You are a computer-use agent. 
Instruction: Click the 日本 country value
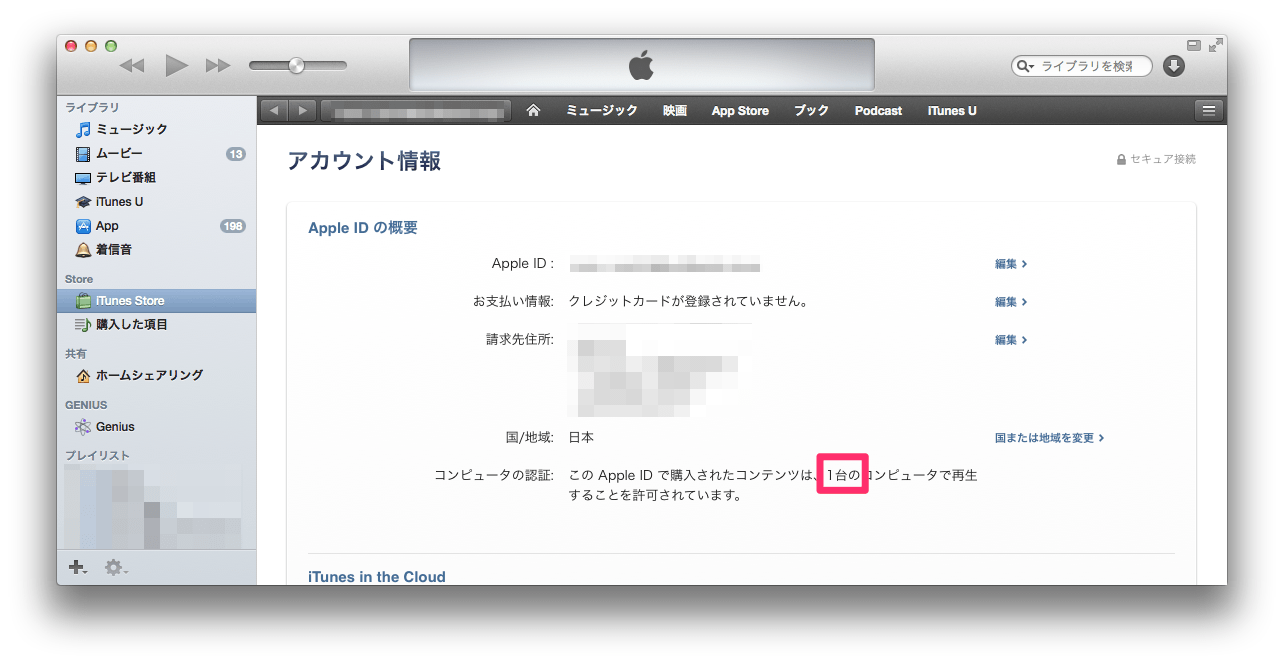click(581, 438)
